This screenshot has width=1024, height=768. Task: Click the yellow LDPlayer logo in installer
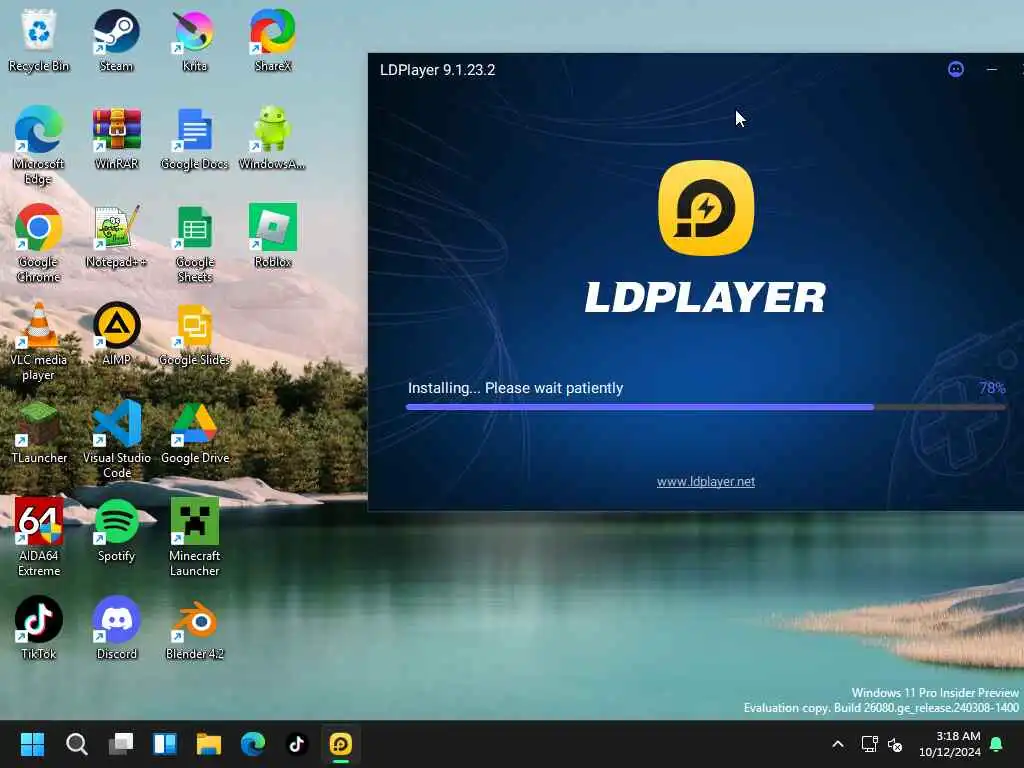click(705, 208)
